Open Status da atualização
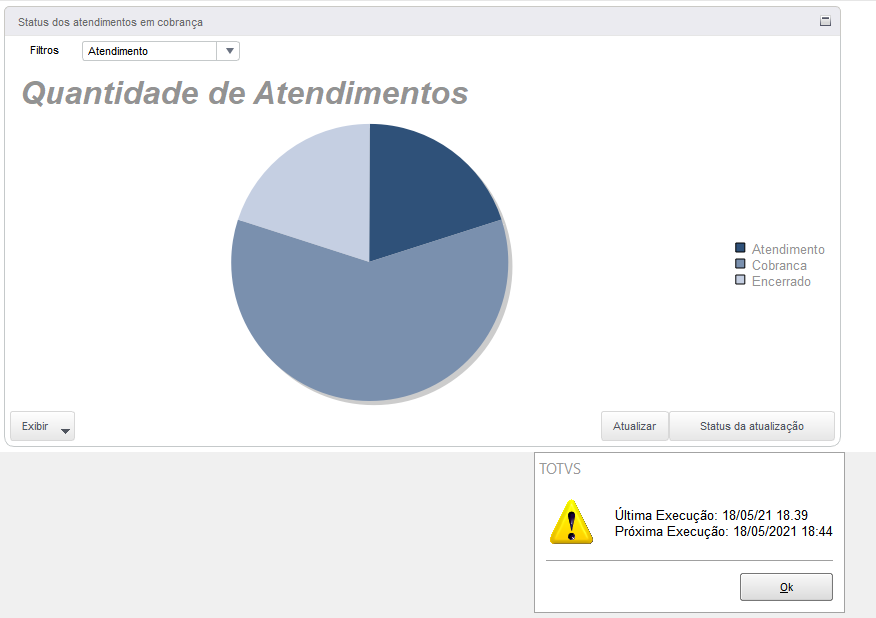Viewport: 876px width, 618px height. [751, 426]
